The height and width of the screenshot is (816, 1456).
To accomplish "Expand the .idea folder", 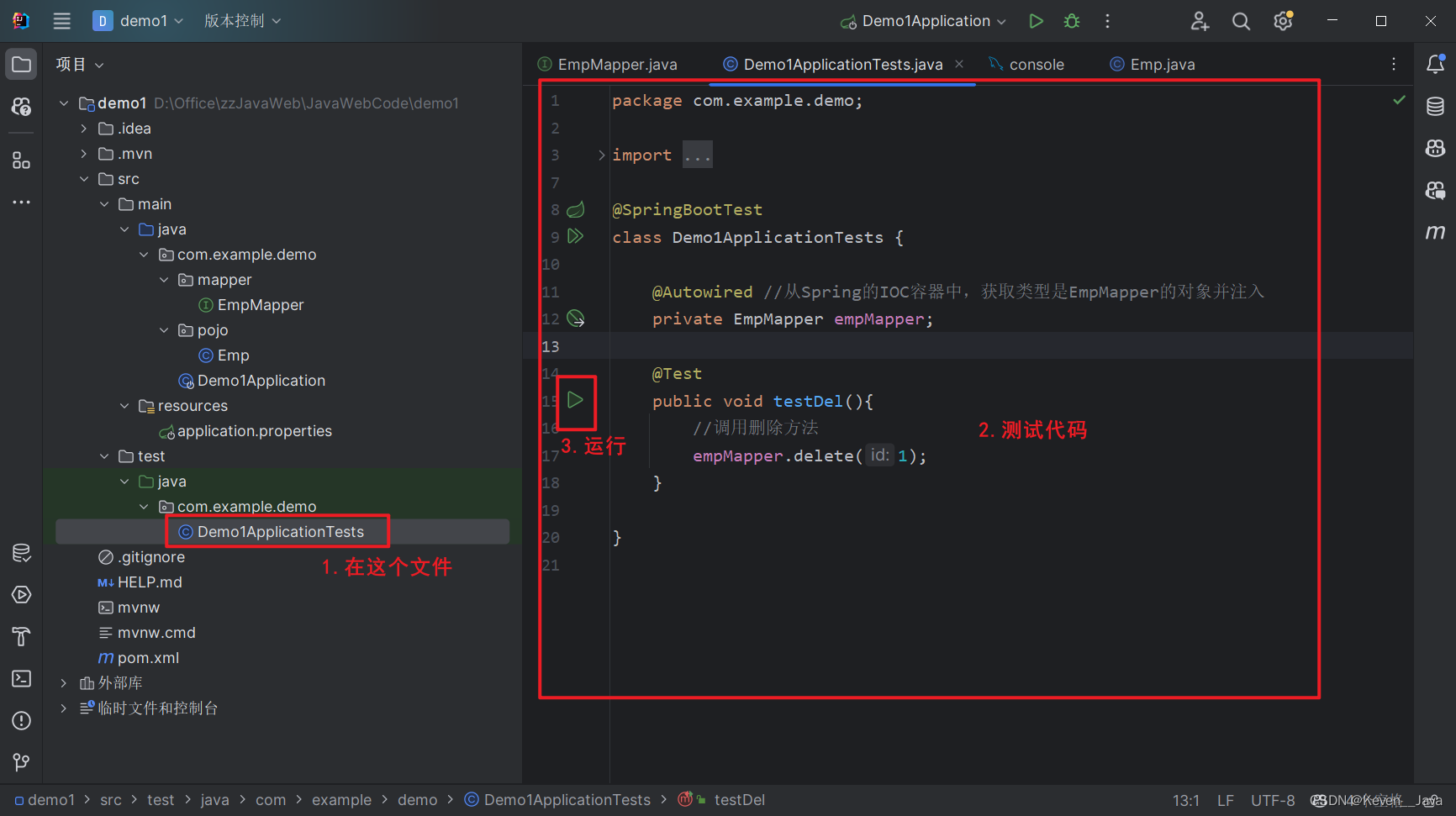I will coord(83,129).
